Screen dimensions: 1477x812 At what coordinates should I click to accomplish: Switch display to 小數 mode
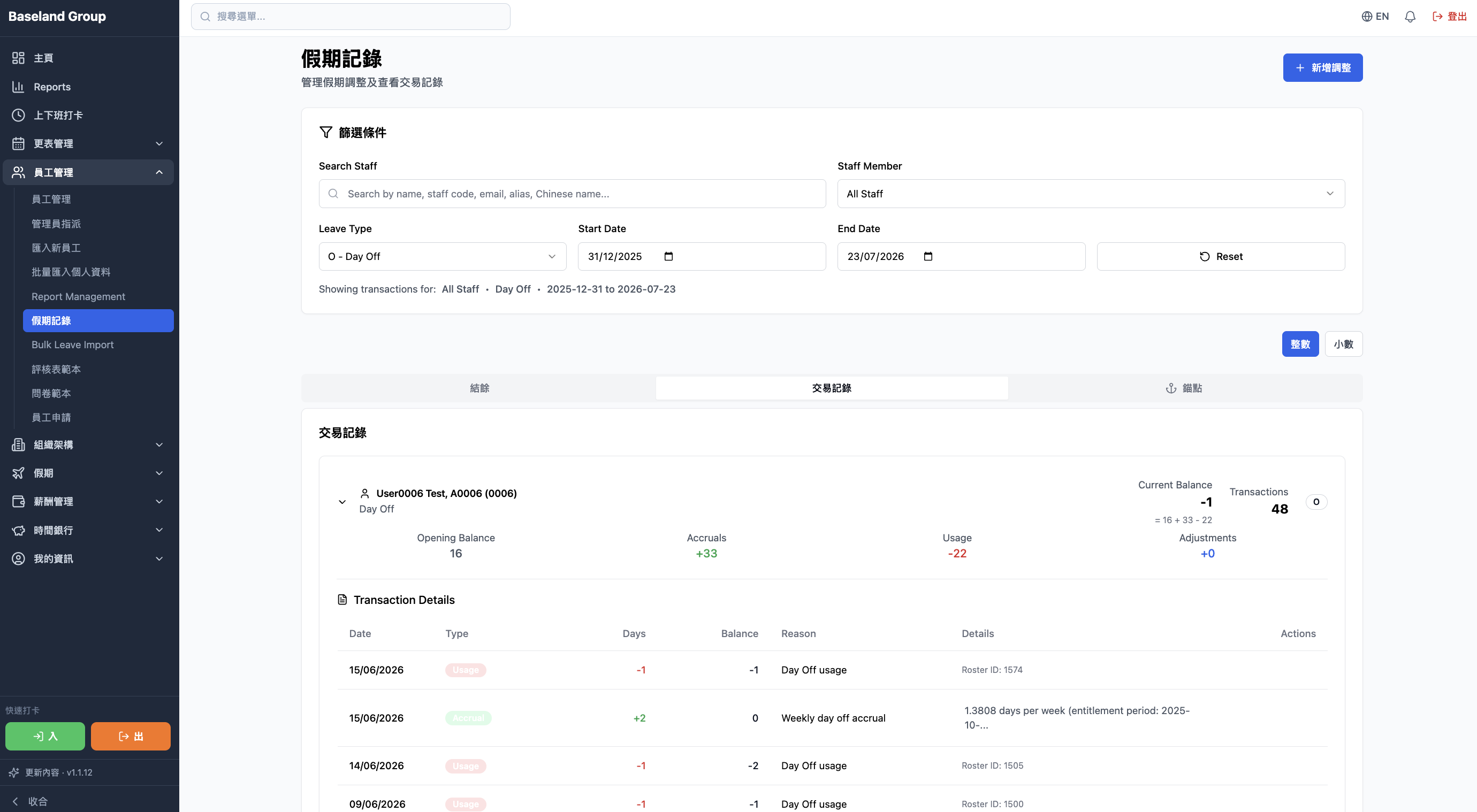tap(1343, 344)
